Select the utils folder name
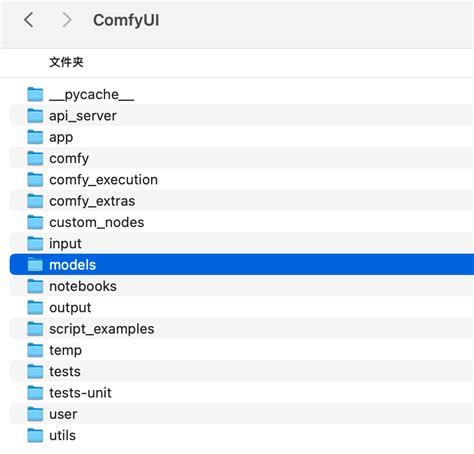Image resolution: width=474 pixels, height=454 pixels. [x=63, y=436]
